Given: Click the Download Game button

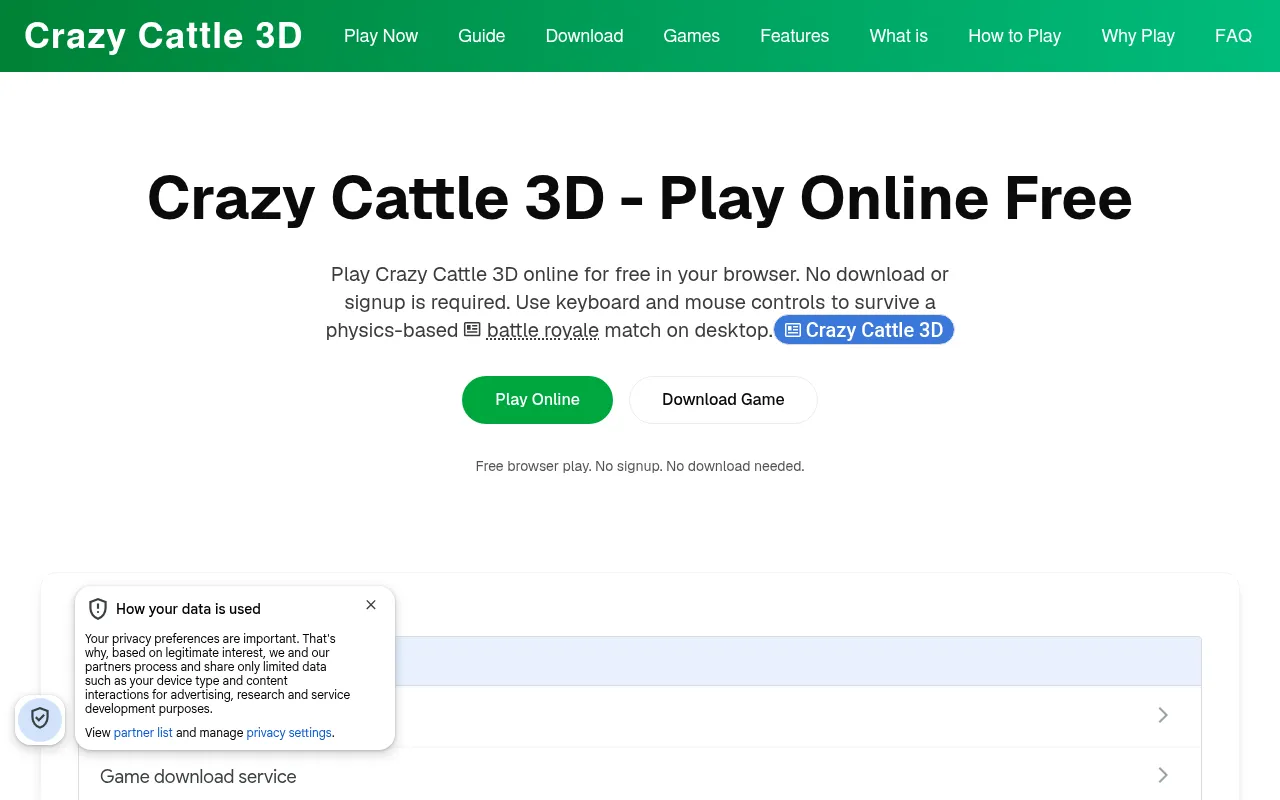Looking at the screenshot, I should [x=723, y=400].
